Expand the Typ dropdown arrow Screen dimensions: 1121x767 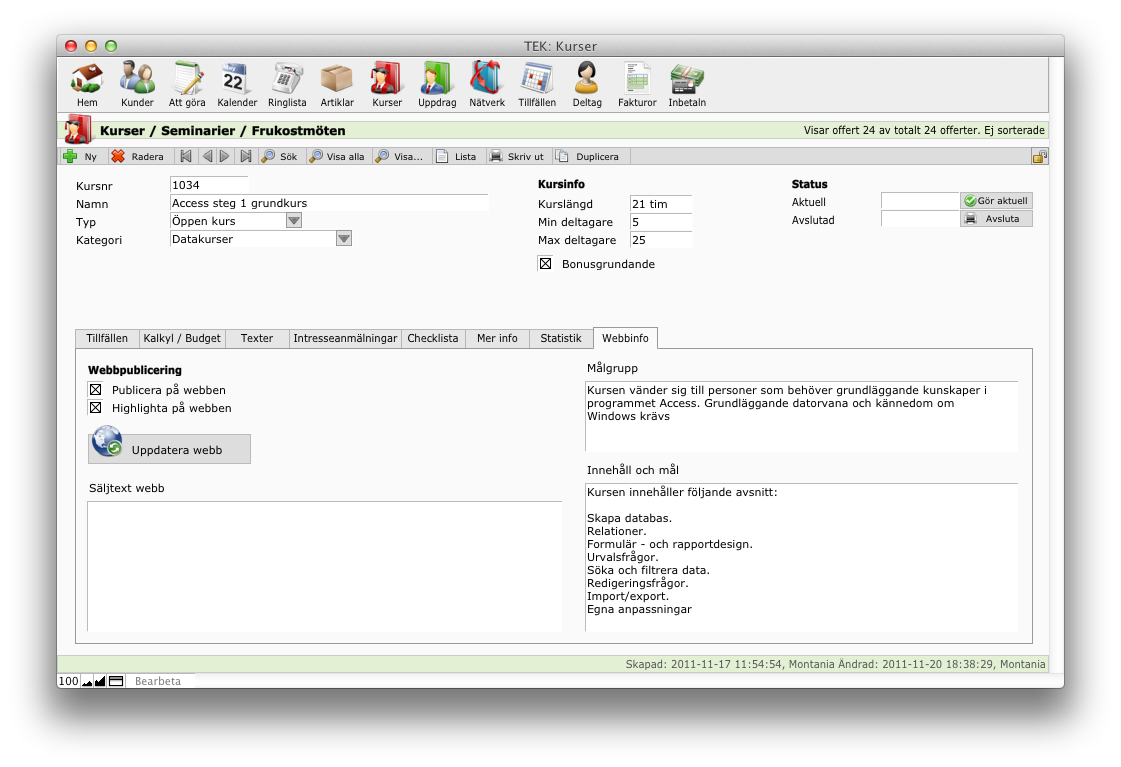pos(294,221)
